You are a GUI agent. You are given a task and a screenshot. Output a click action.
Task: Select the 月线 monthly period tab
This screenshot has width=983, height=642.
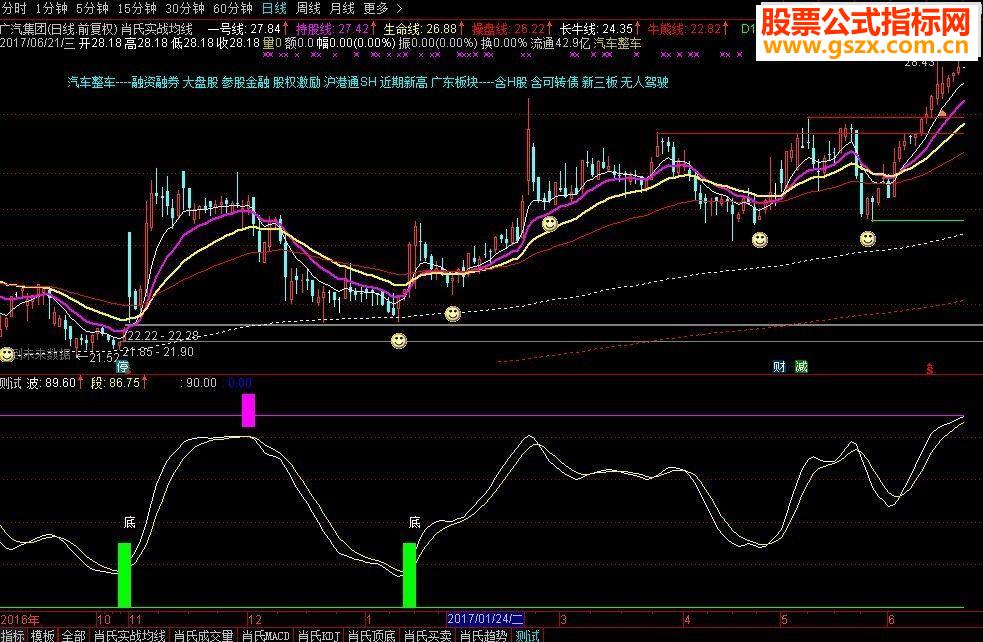click(x=342, y=8)
